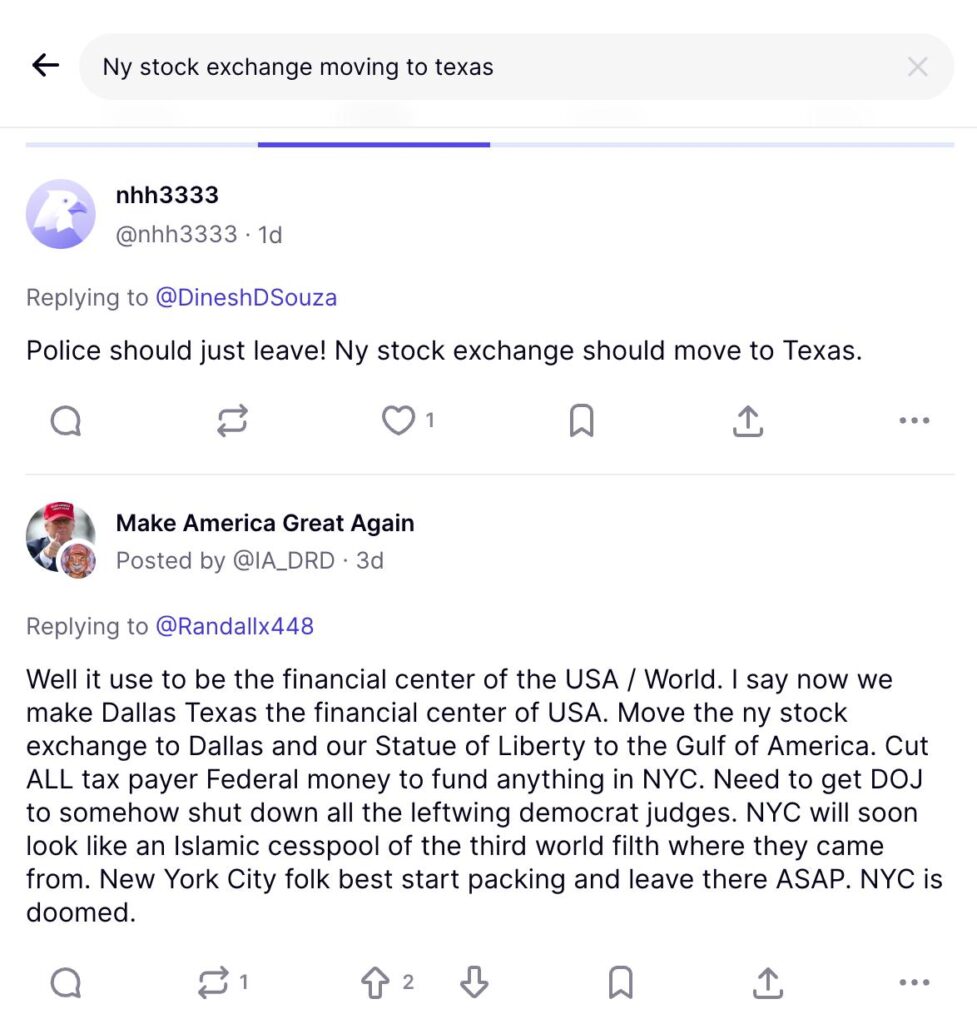Reply to the Make America Great Again post

tap(66, 984)
